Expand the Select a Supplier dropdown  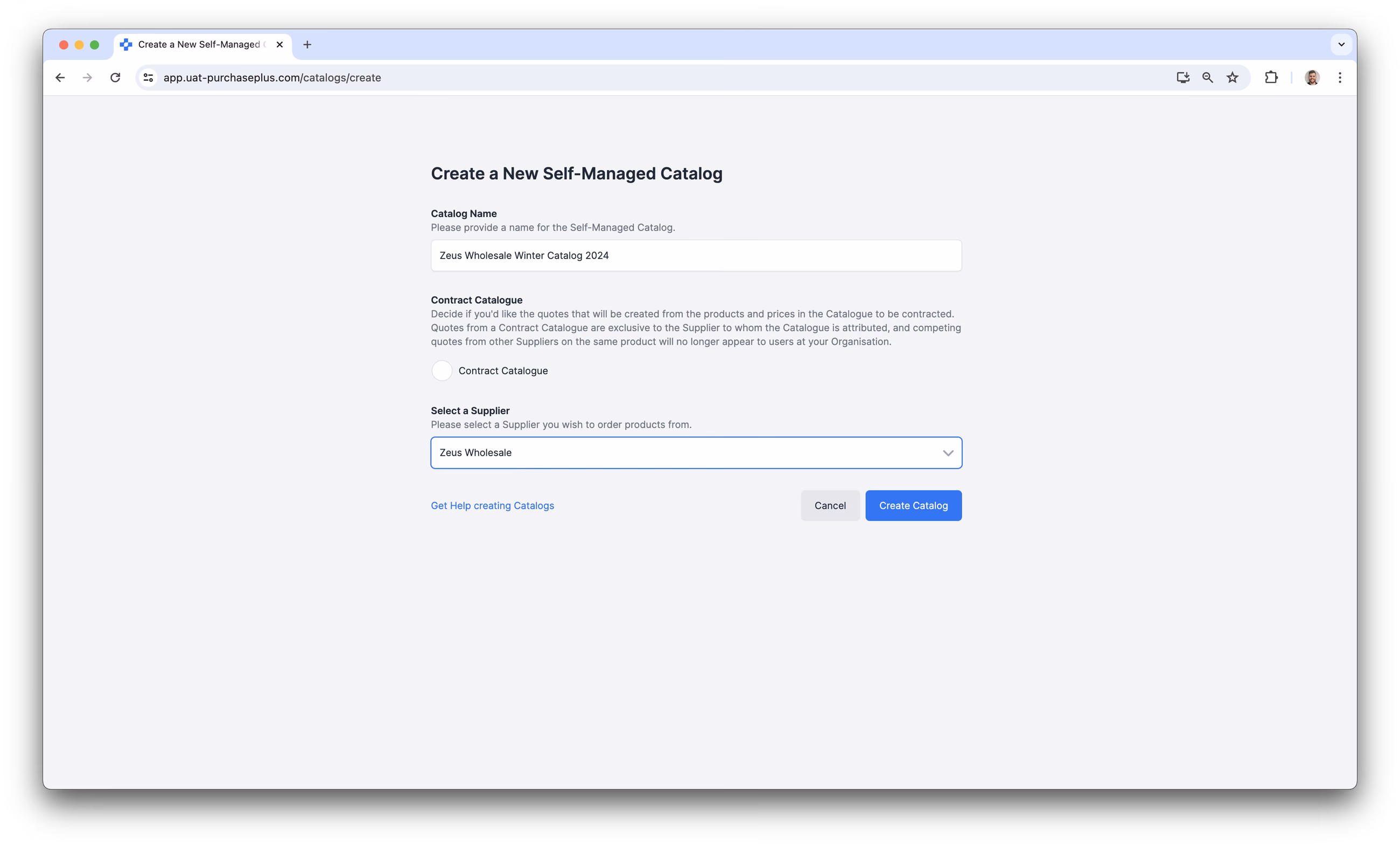pyautogui.click(x=696, y=453)
